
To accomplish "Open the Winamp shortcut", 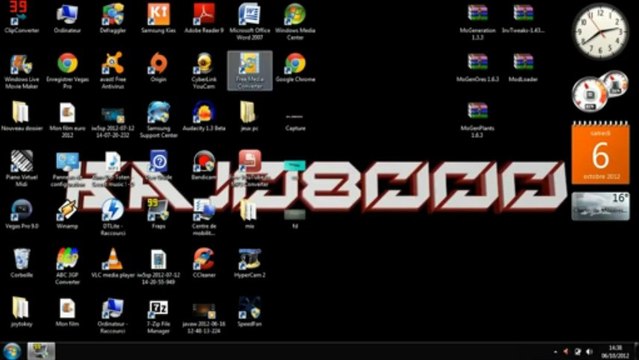I will pos(67,213).
